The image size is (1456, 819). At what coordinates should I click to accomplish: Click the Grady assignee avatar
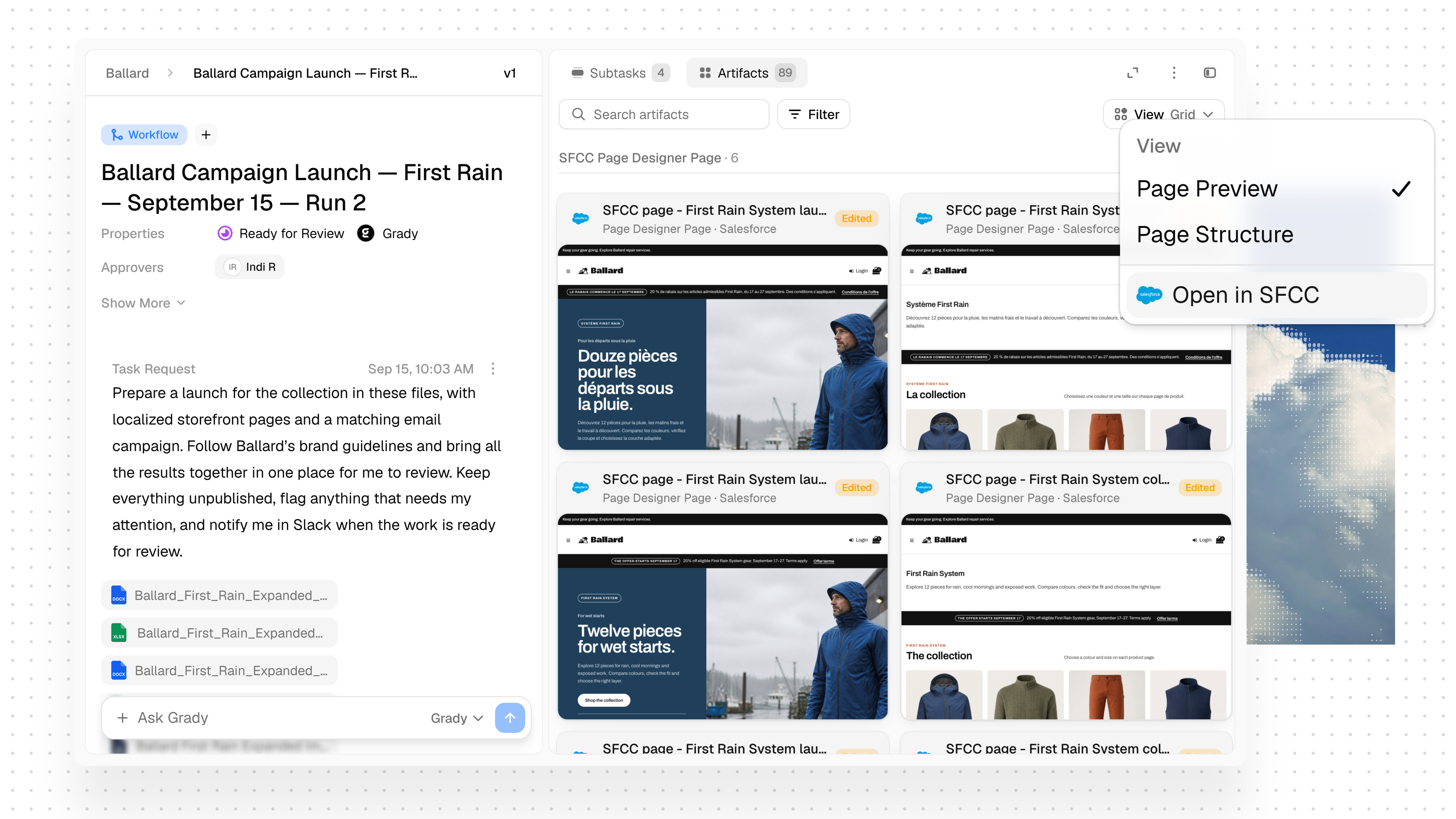(x=366, y=234)
